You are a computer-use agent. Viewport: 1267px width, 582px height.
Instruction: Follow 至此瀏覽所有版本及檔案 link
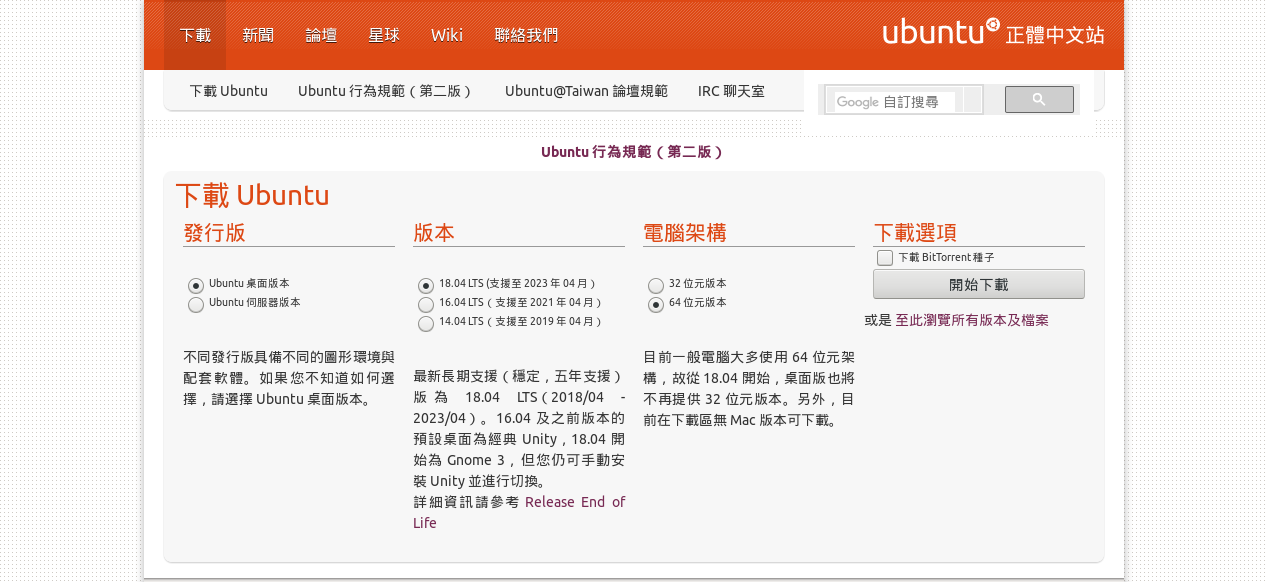coord(972,320)
